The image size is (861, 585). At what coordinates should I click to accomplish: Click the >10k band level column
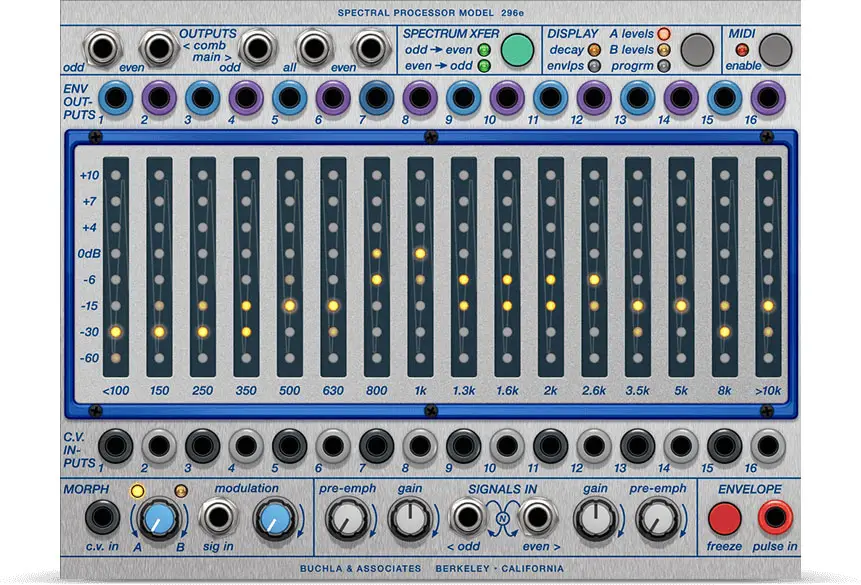[x=768, y=267]
